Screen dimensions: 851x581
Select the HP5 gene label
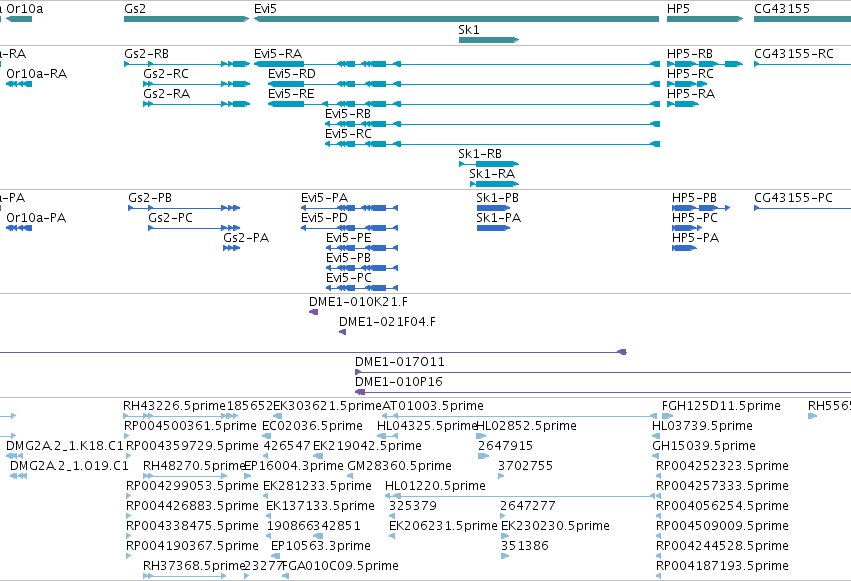678,9
